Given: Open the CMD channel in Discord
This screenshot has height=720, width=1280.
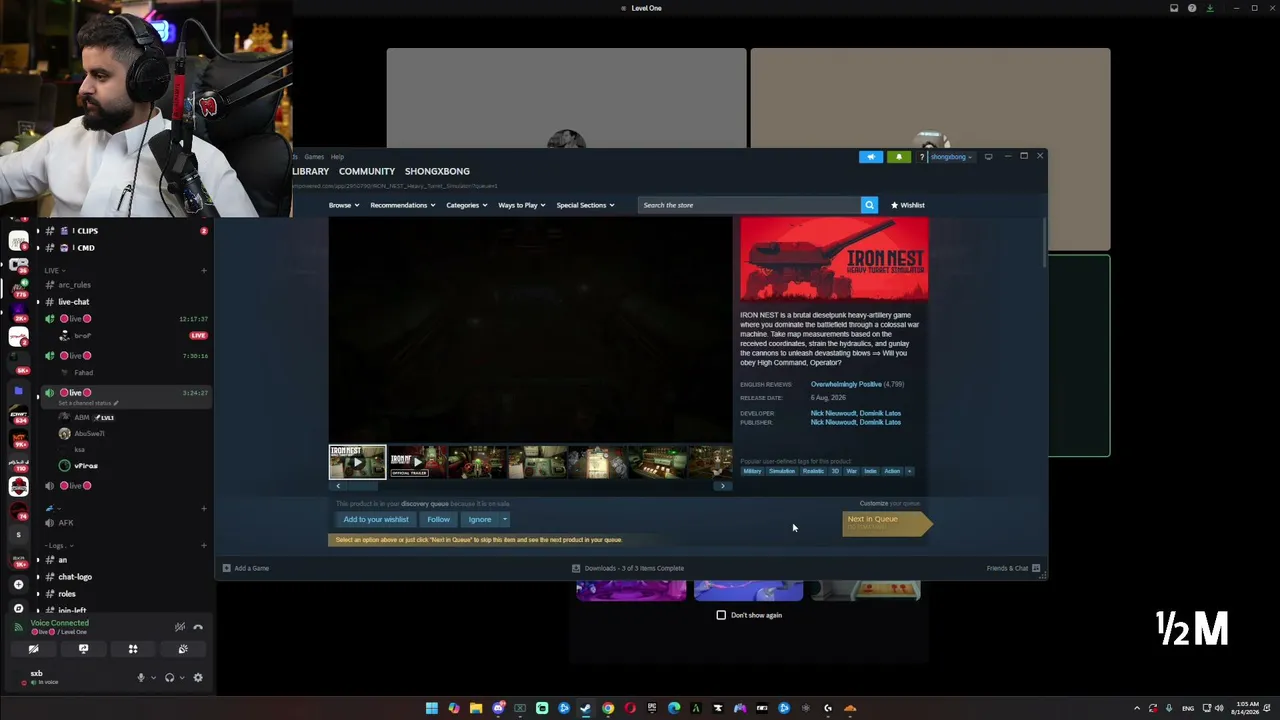Looking at the screenshot, I should click(x=84, y=248).
